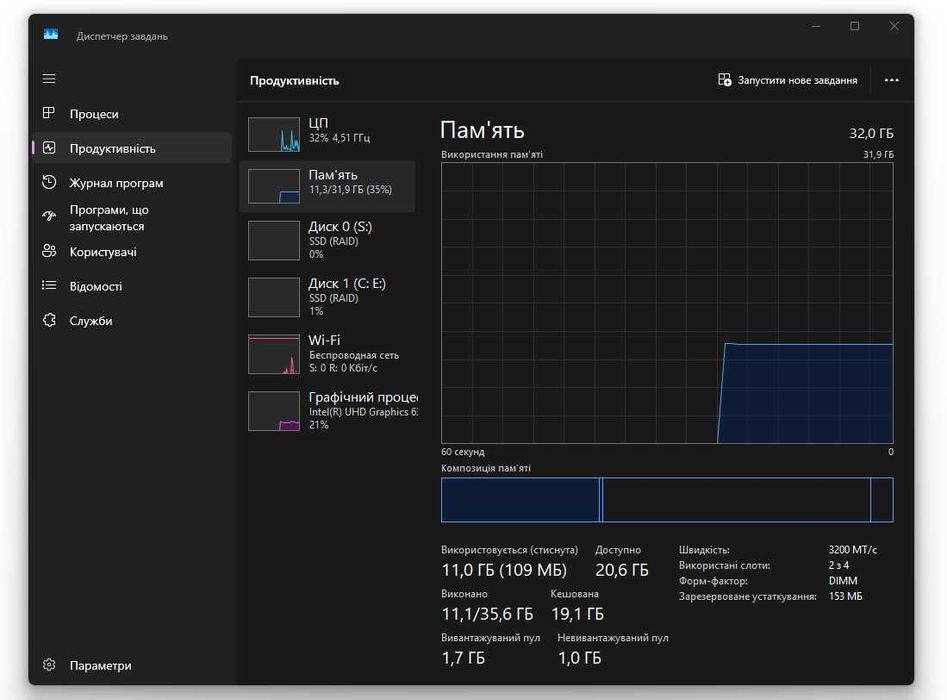Click the Пам'ять heading
947x700 pixels.
click(x=482, y=130)
